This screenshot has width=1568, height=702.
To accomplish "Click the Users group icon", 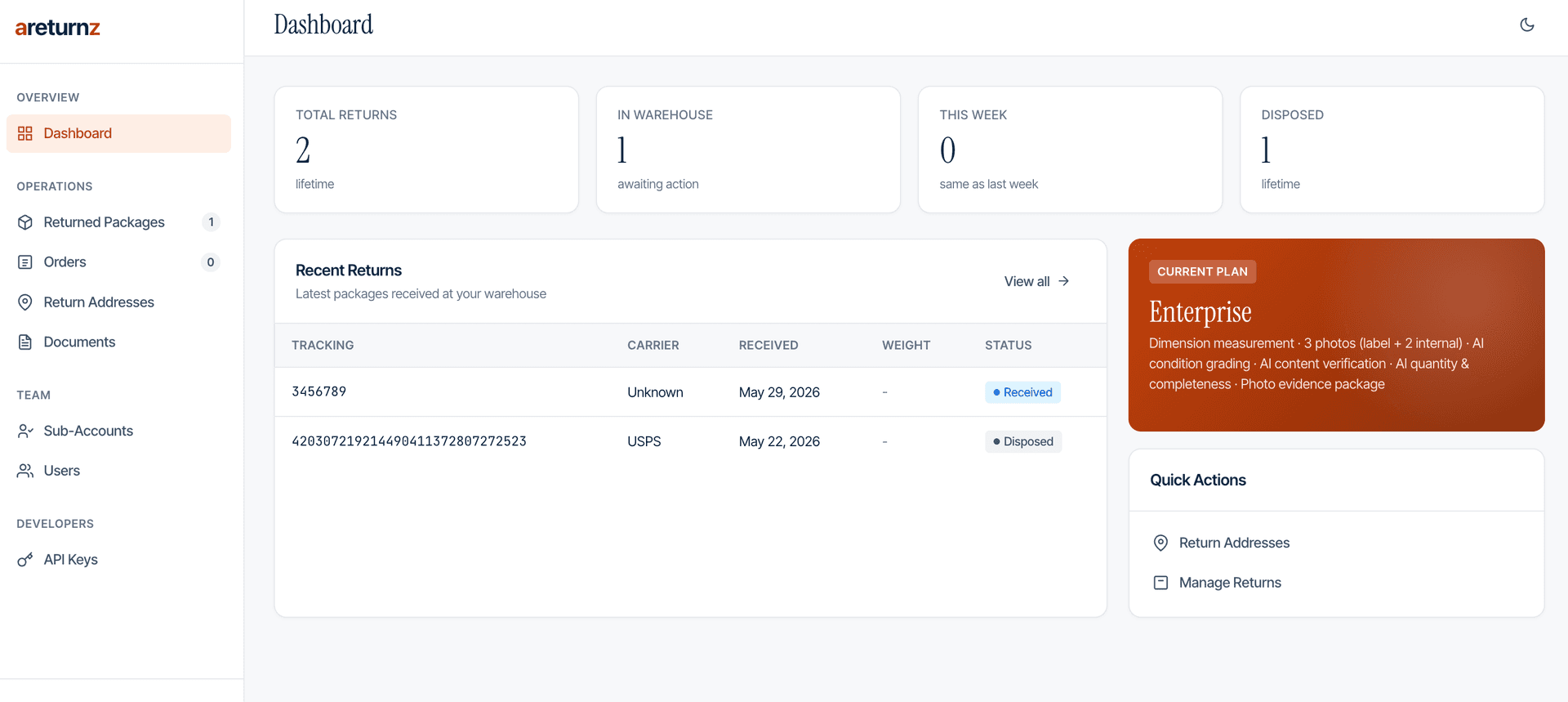I will coord(25,471).
